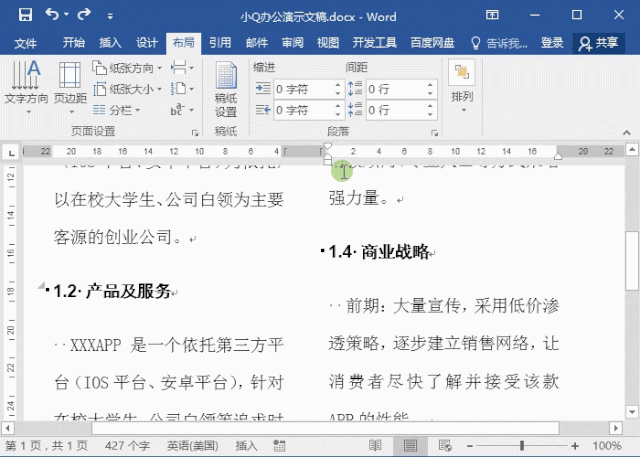640x457 pixels.
Task: Switch to the 设计 tab
Action: pyautogui.click(x=147, y=43)
